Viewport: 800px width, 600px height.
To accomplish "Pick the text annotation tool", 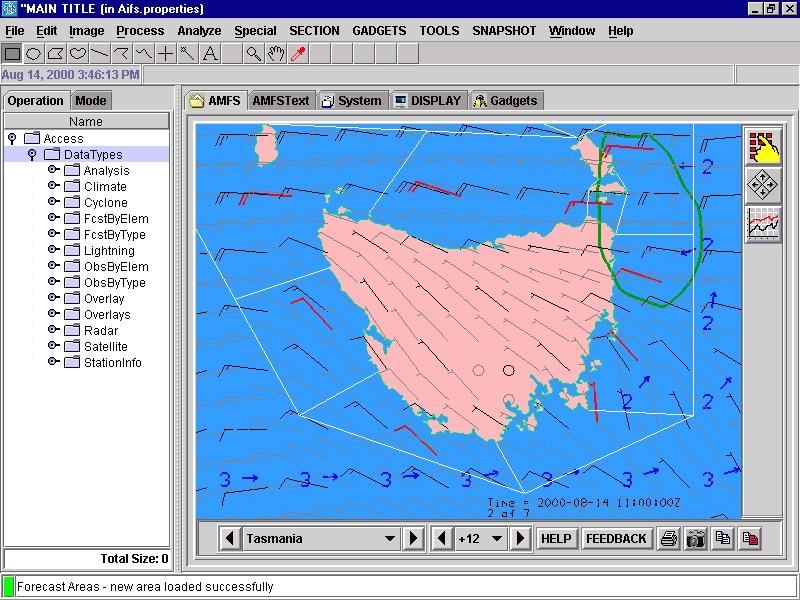I will (210, 54).
